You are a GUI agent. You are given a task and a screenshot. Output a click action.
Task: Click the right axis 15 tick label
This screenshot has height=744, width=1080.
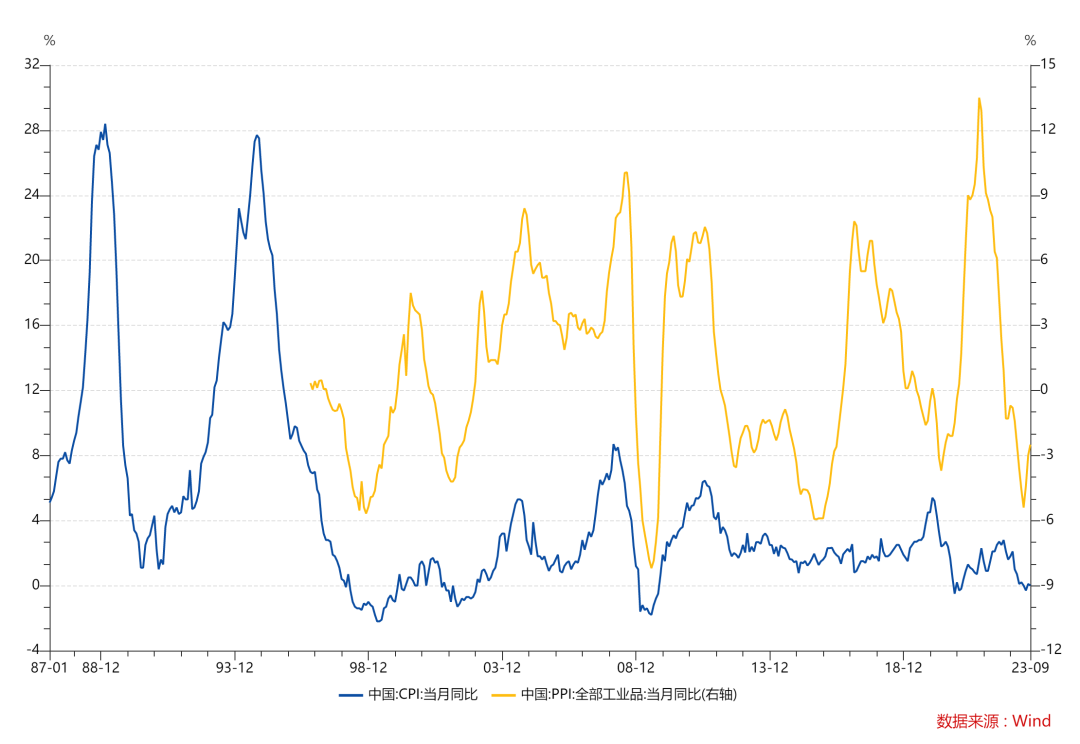click(x=1048, y=64)
